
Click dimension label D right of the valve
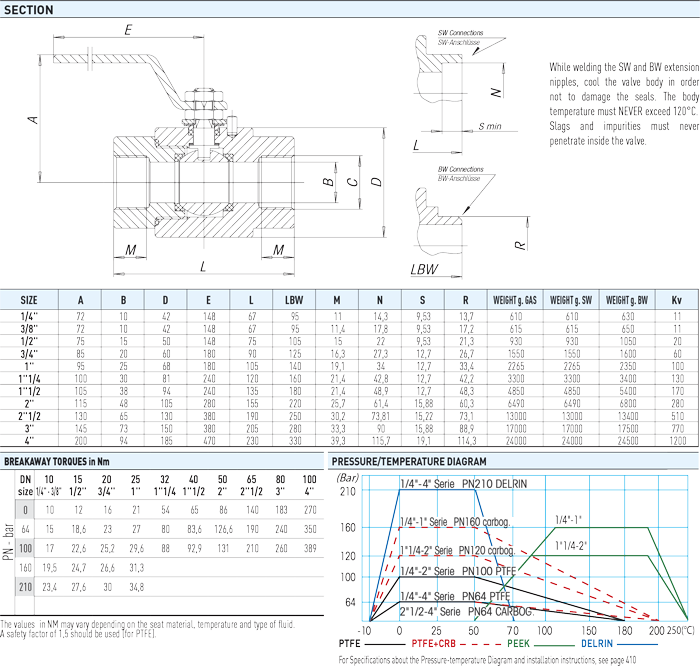coord(375,183)
